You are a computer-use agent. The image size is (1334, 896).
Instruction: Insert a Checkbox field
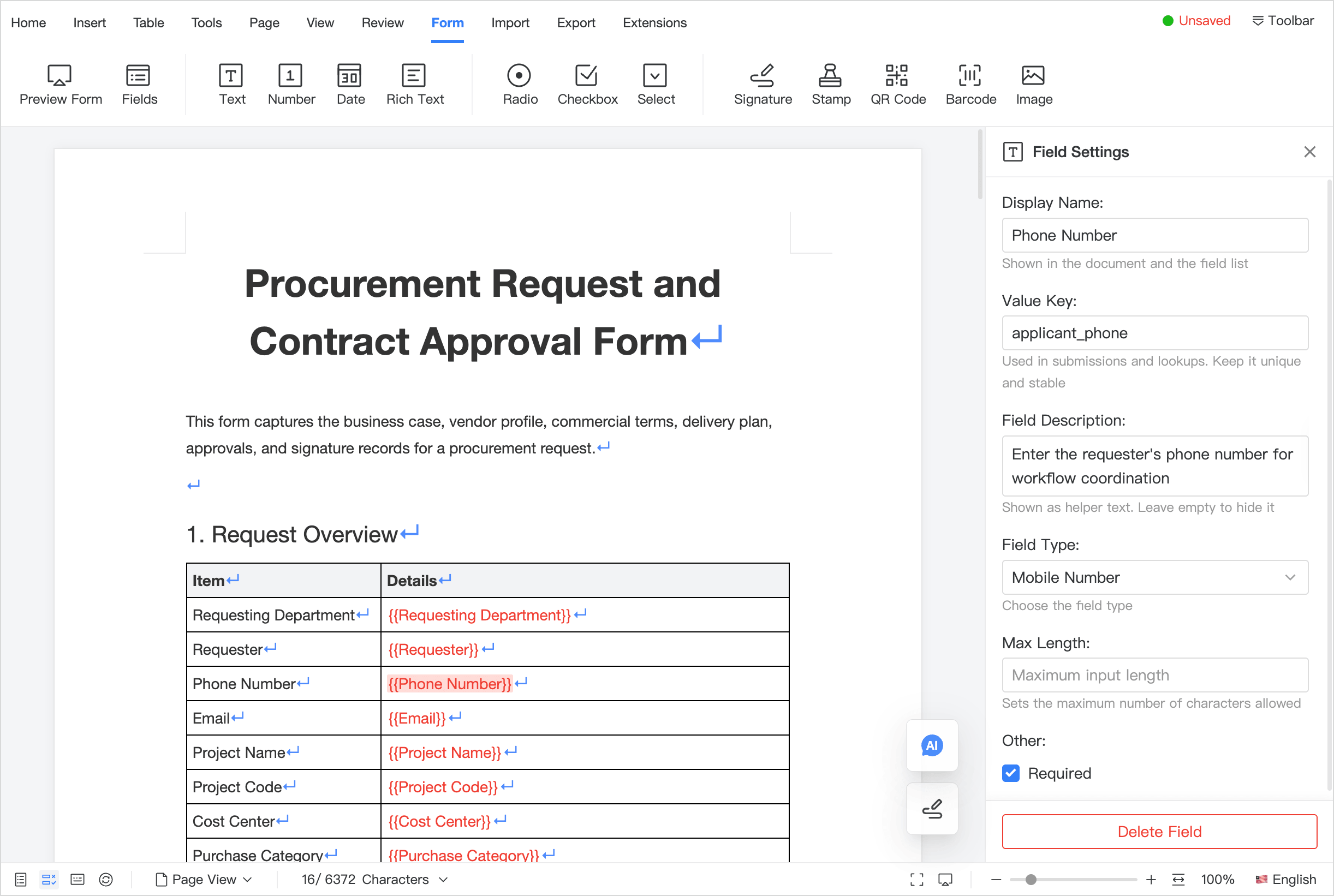(x=587, y=85)
